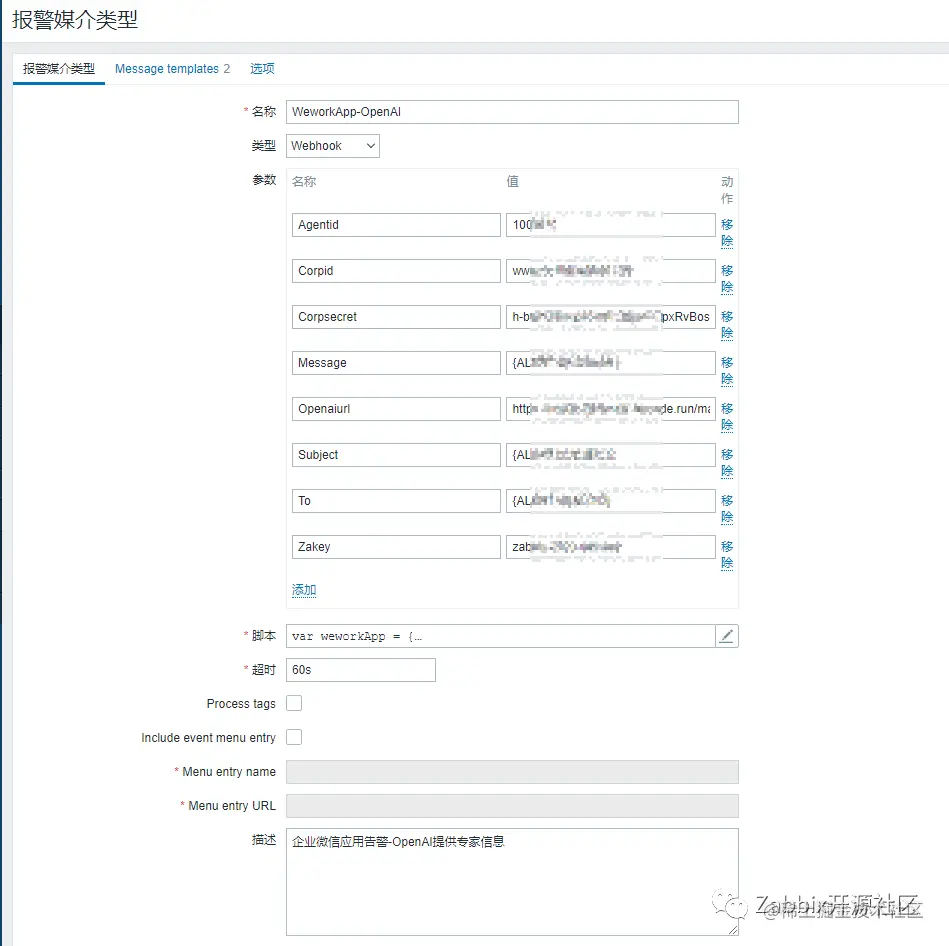Click the Corpsecret value field

pos(611,317)
